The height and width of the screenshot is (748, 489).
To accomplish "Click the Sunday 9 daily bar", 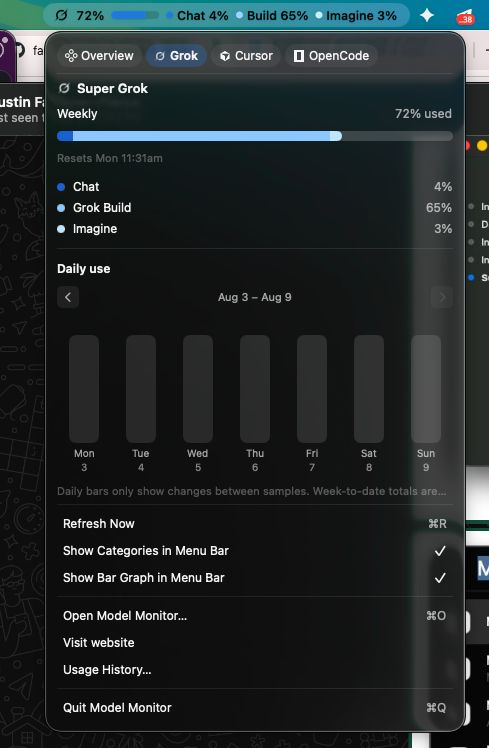I will click(426, 389).
